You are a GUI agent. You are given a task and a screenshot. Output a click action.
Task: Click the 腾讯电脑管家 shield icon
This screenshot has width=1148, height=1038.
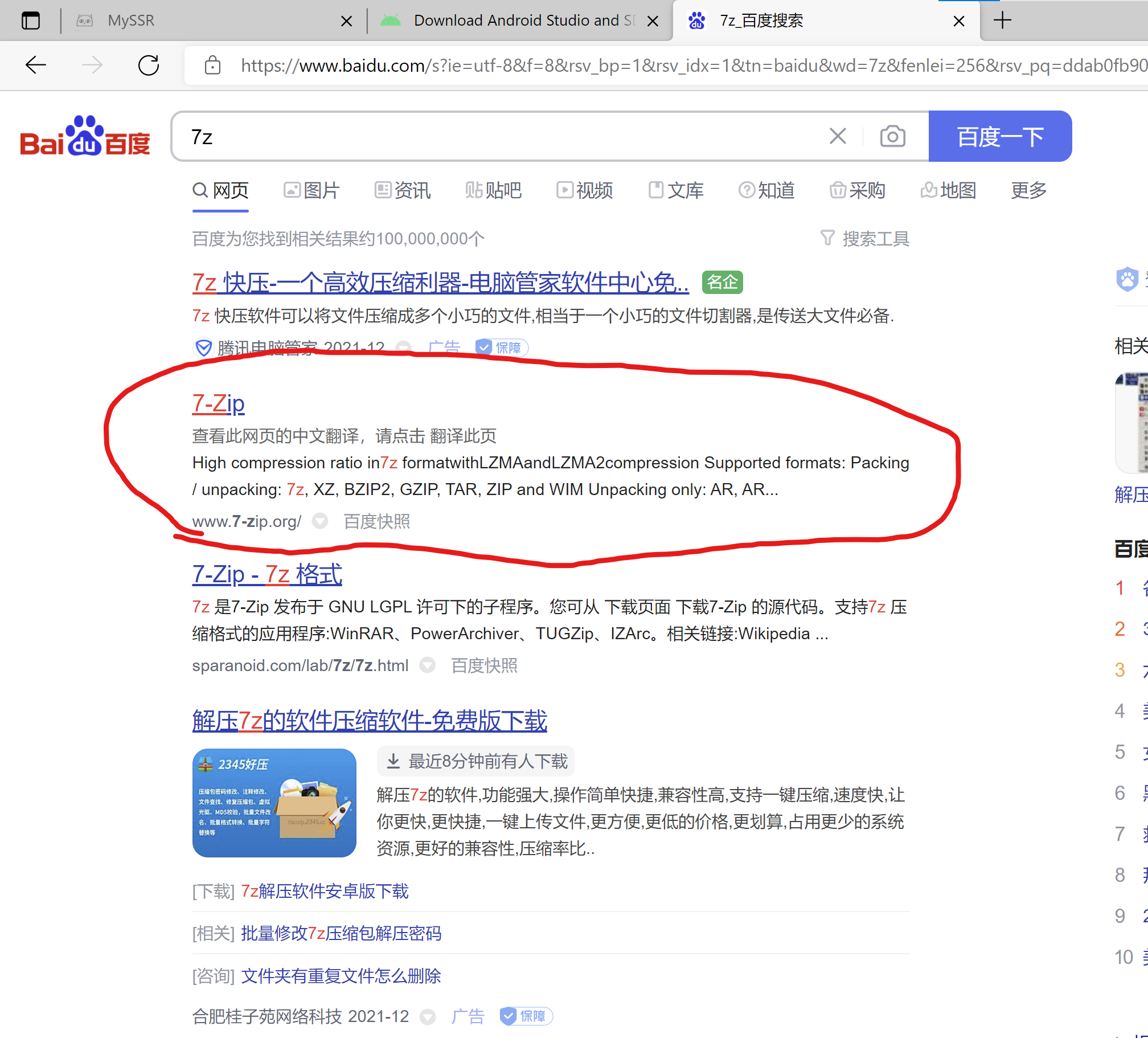203,348
